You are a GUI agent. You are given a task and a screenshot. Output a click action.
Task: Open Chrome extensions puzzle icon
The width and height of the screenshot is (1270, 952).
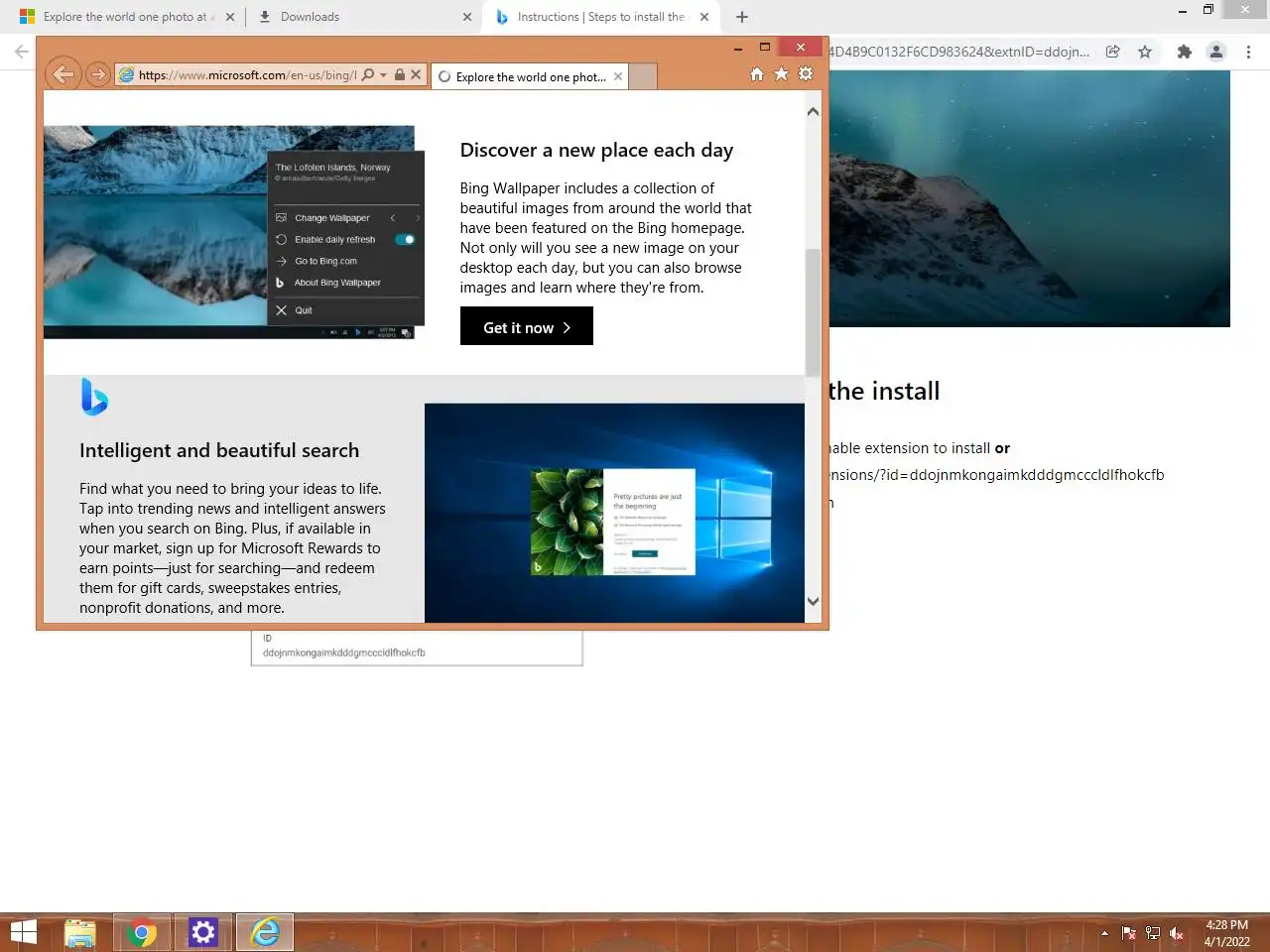(1184, 52)
